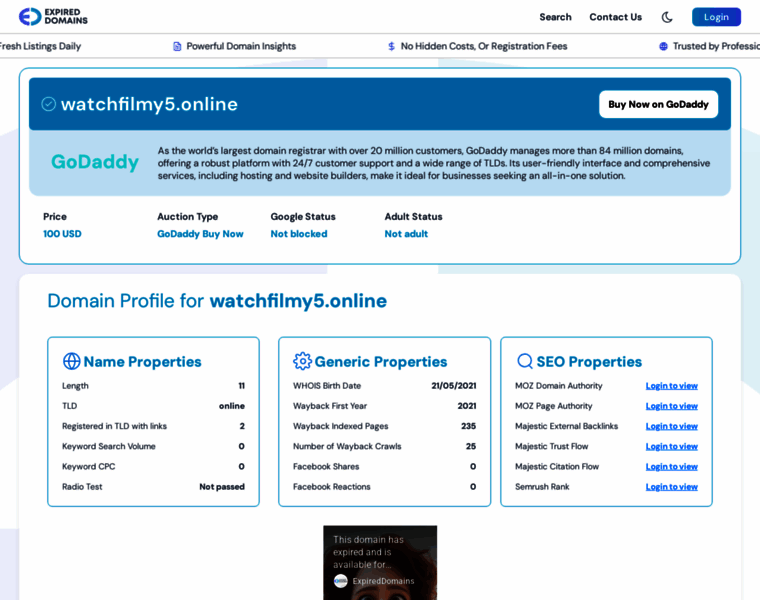The image size is (760, 600).
Task: Toggle dark mode moon icon
Action: tap(667, 17)
